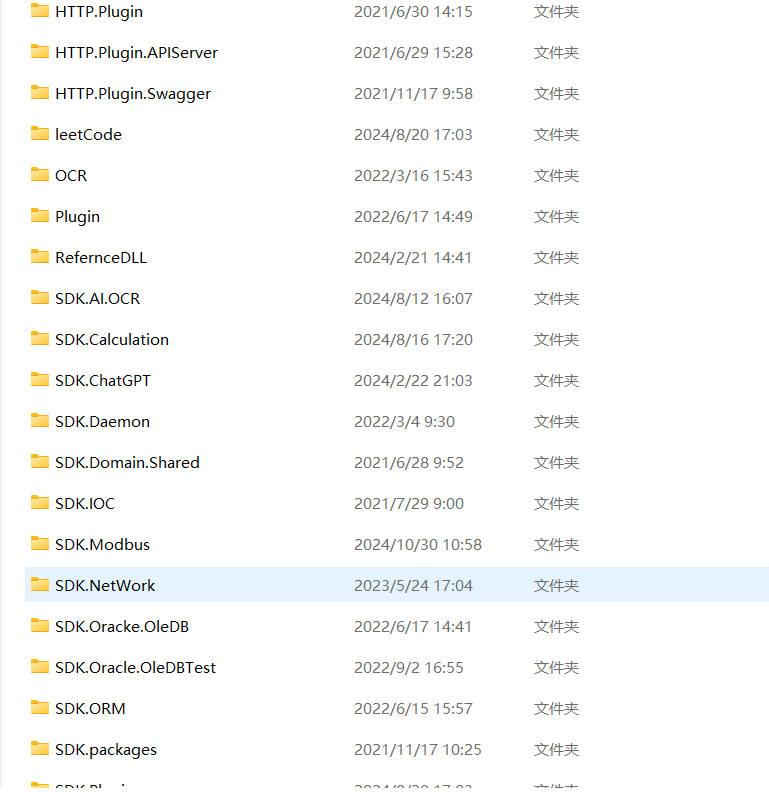
Task: Click the date 2021/6/28 9:52
Action: pos(409,463)
